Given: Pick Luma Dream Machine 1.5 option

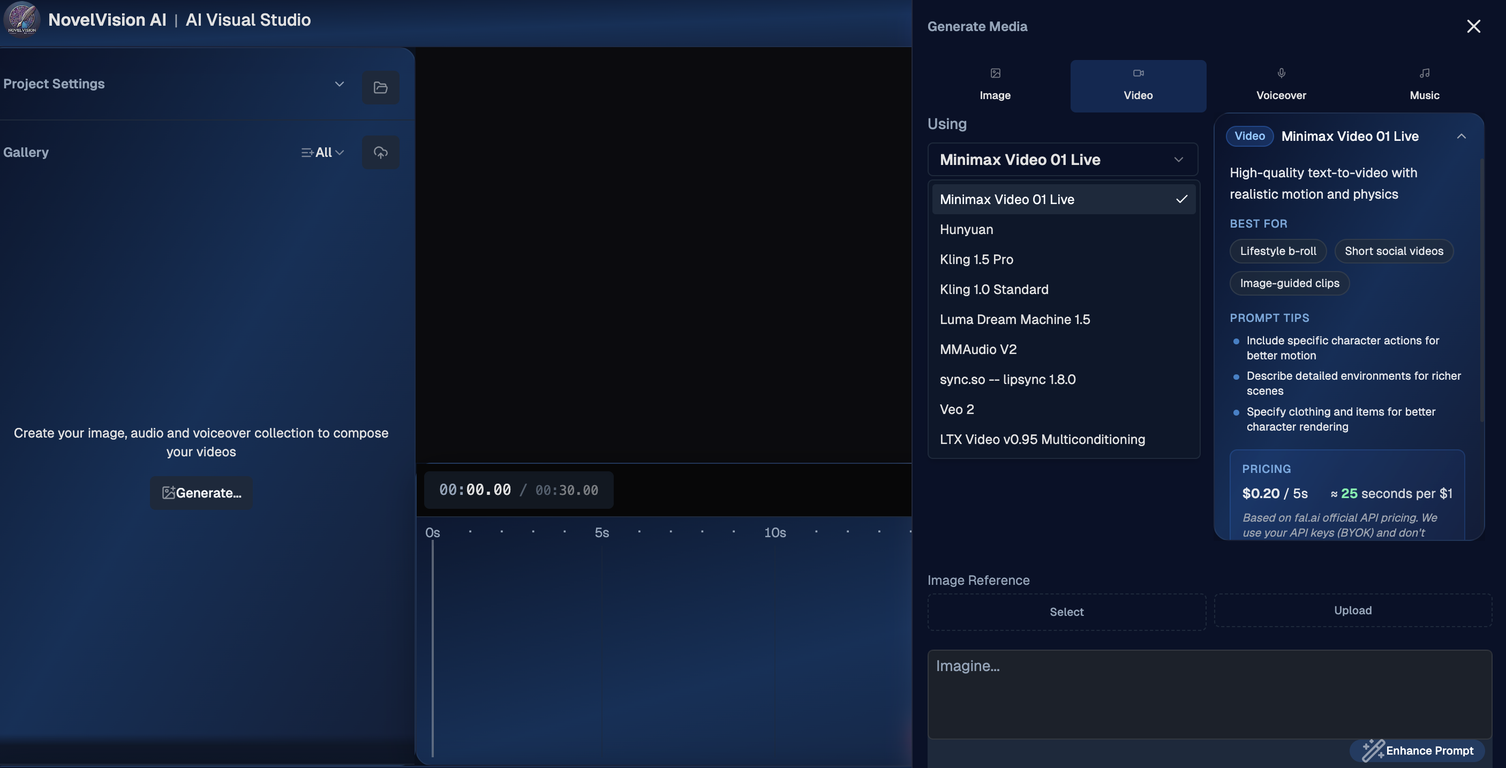Looking at the screenshot, I should click(x=1015, y=319).
